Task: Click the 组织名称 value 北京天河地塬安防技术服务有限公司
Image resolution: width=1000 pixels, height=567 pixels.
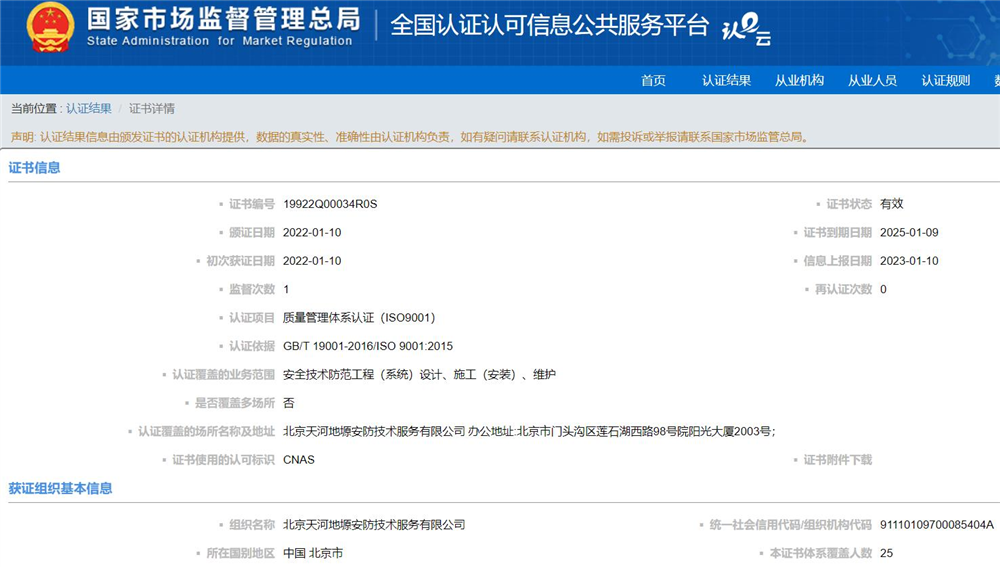Action: tap(374, 525)
